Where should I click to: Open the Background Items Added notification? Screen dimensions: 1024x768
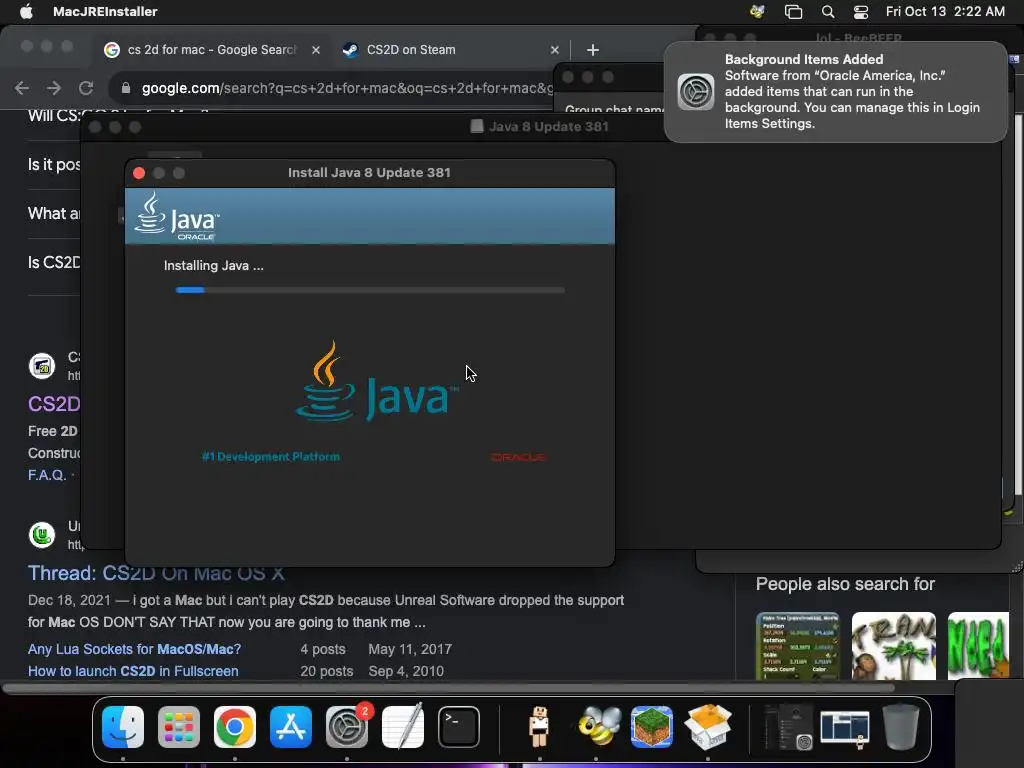[836, 91]
